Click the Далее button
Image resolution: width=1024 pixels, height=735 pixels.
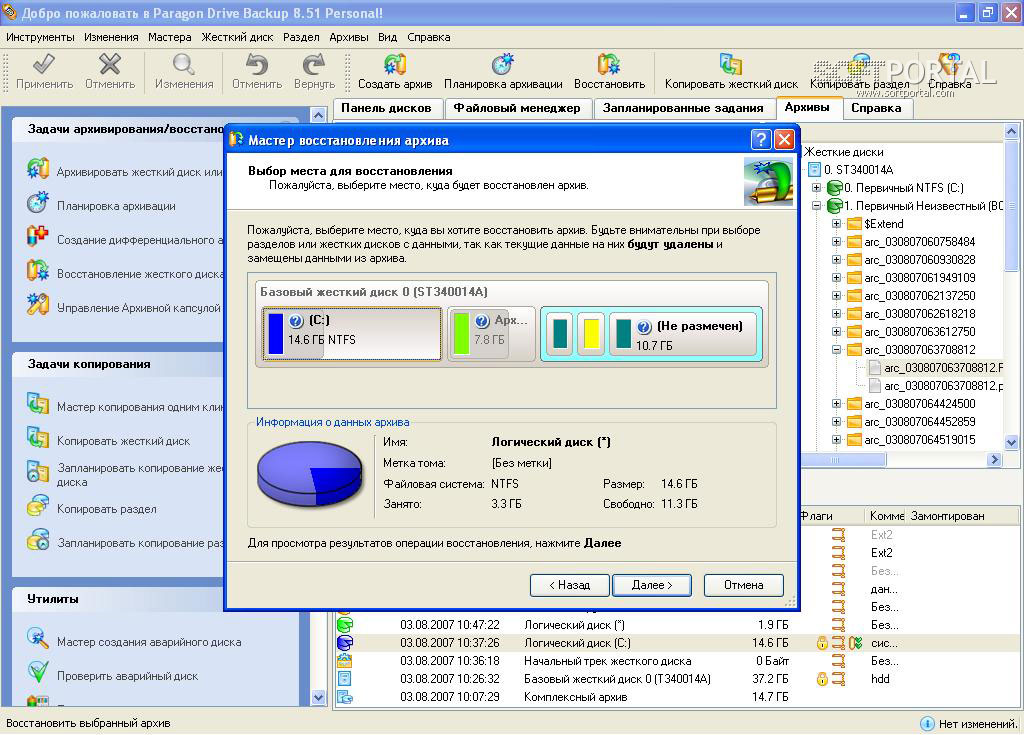coord(652,585)
